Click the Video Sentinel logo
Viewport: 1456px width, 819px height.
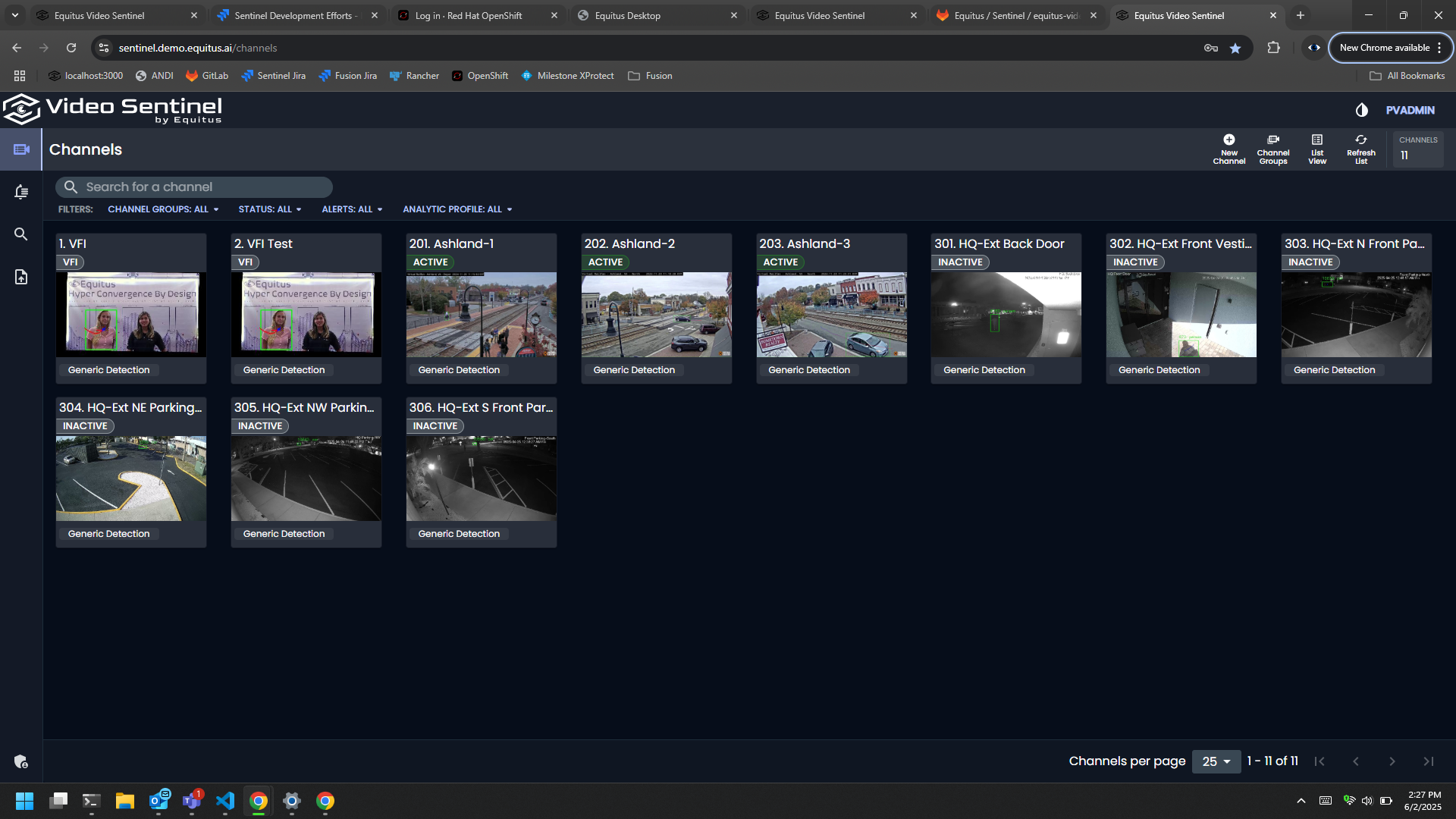pos(112,110)
